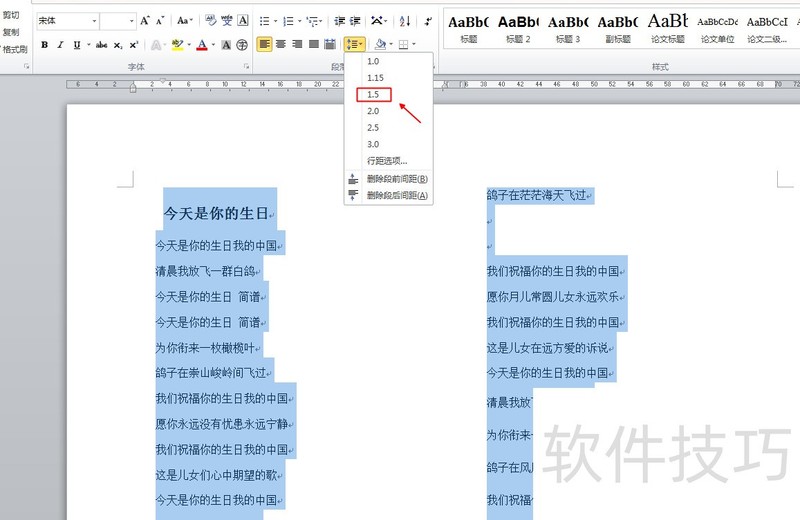This screenshot has width=800, height=520.
Task: Open font size dropdown
Action: (132, 21)
